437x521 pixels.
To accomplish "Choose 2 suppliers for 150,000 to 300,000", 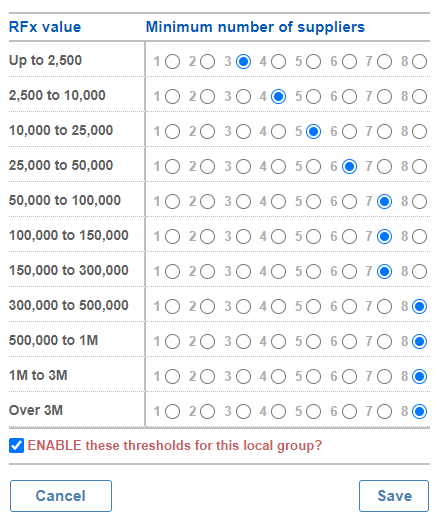I will (x=207, y=272).
